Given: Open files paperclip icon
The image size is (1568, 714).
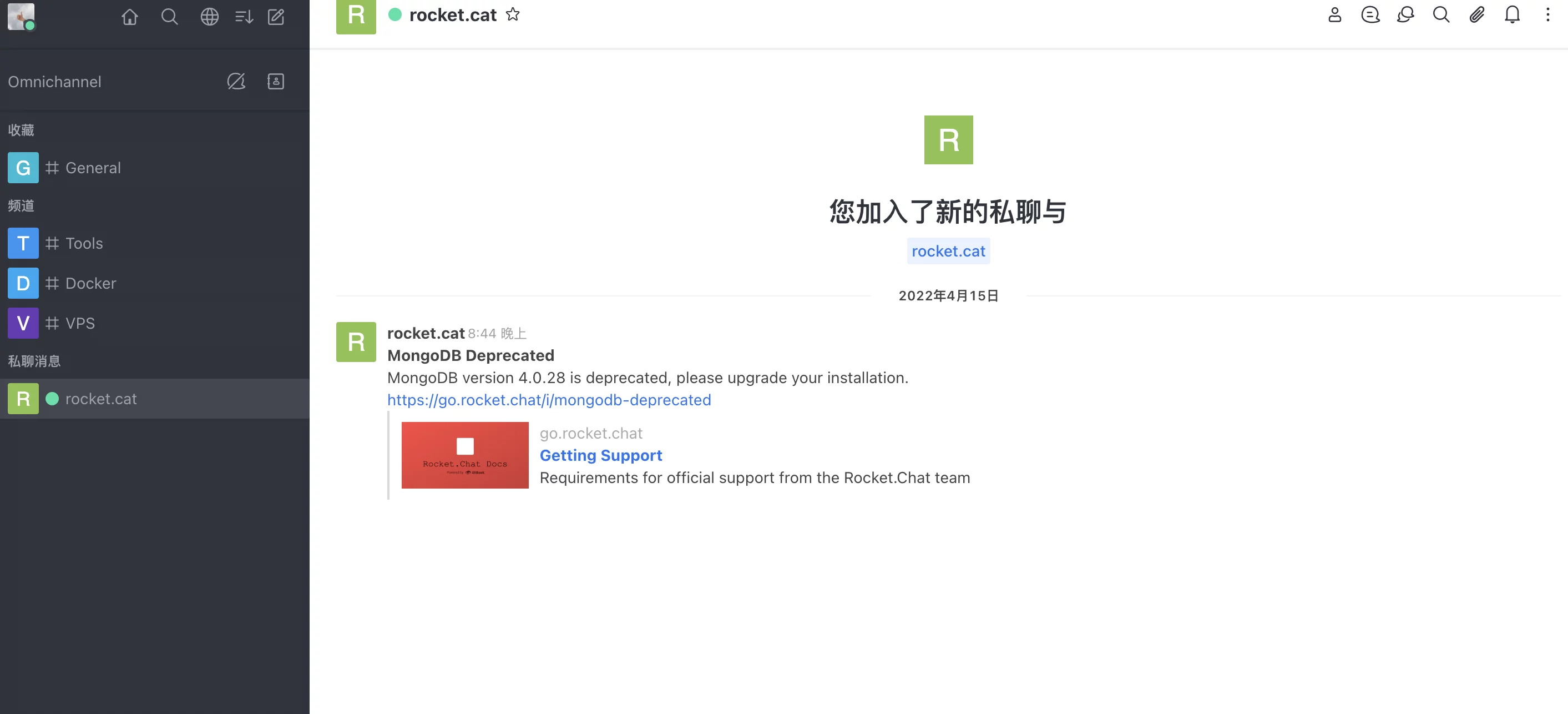Looking at the screenshot, I should point(1476,14).
